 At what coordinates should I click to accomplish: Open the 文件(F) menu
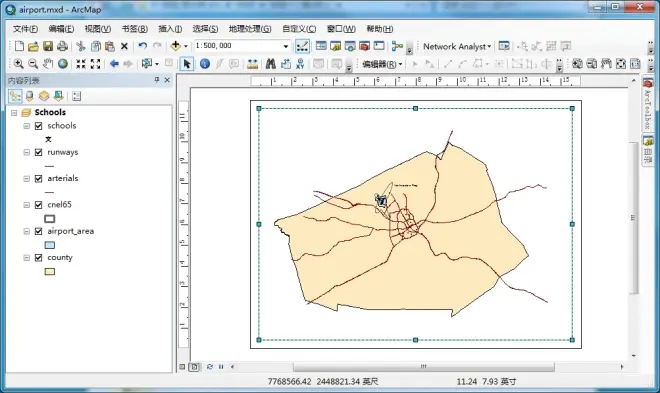[25, 29]
